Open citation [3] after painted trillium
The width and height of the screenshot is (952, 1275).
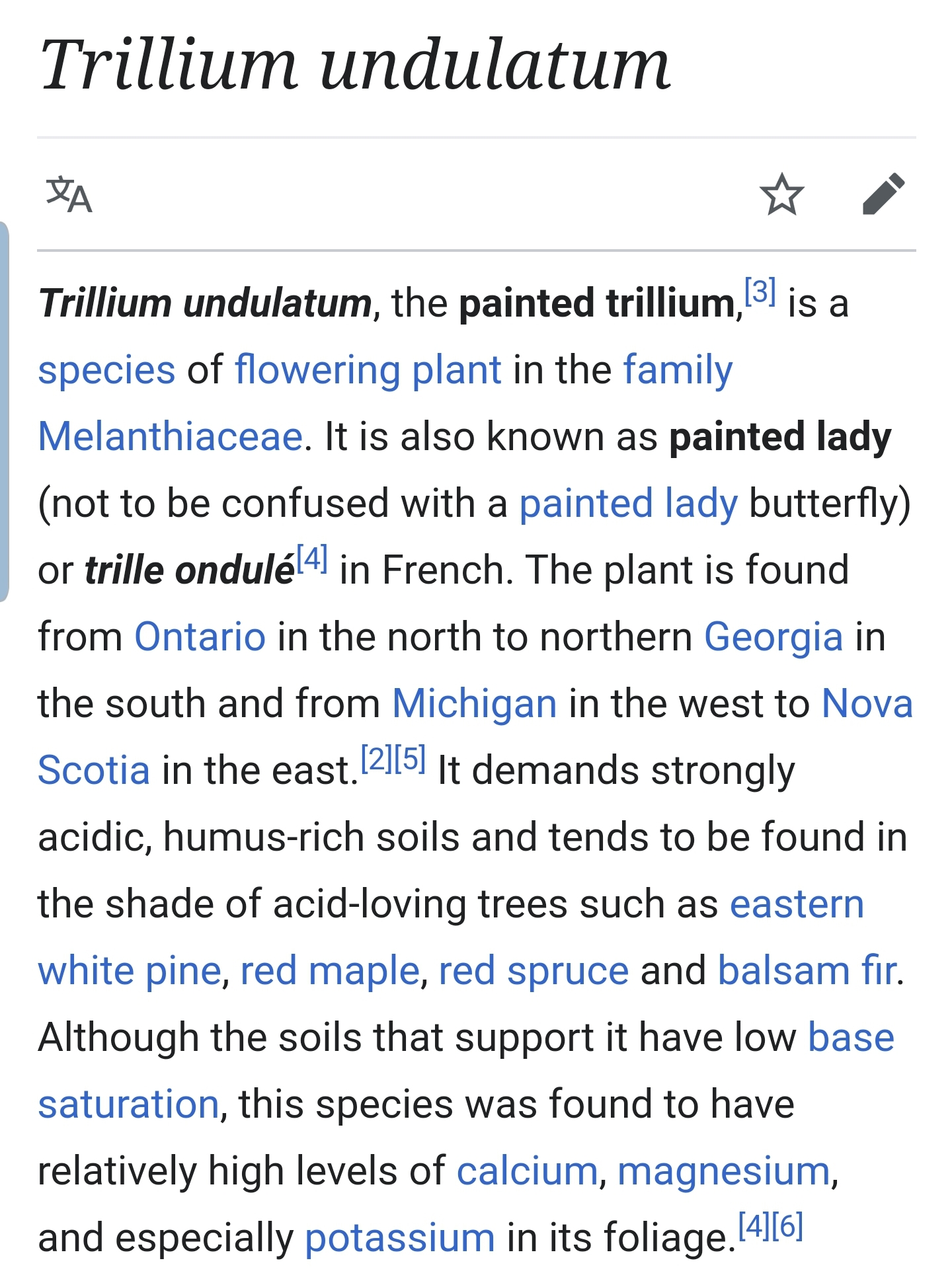pos(760,291)
